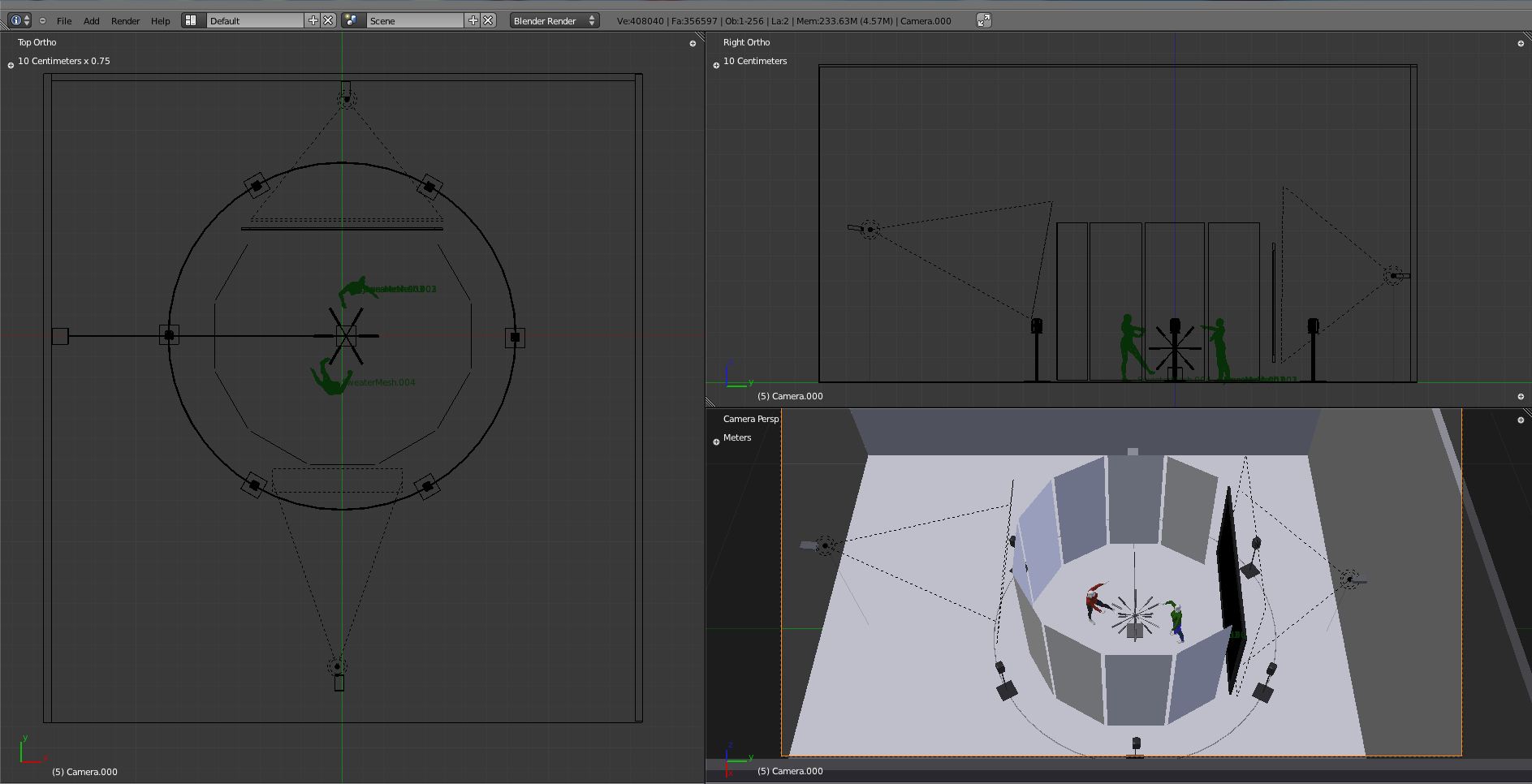
Task: Open the Info editor type selector
Action: pos(19,20)
